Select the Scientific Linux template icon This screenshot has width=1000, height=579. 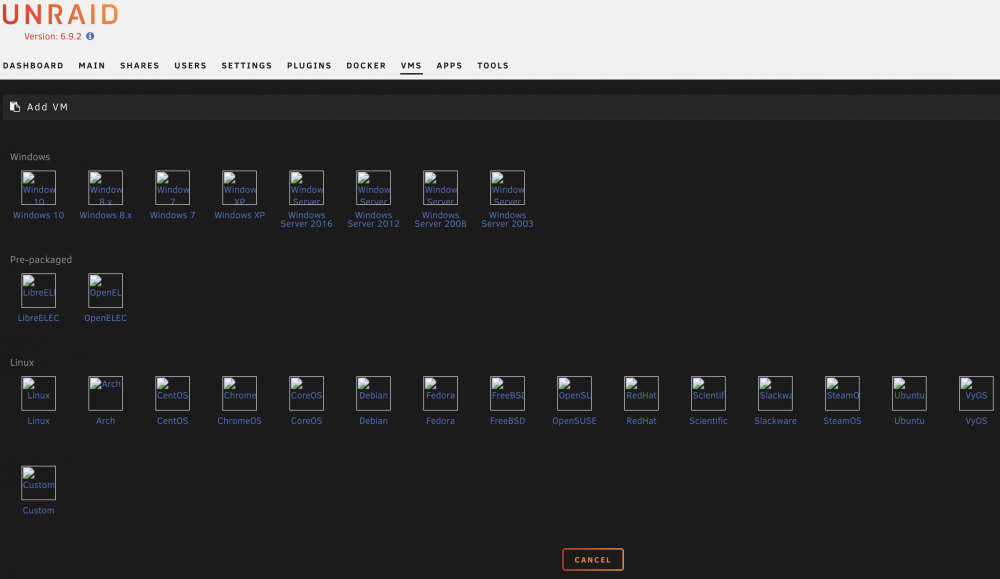(x=708, y=393)
